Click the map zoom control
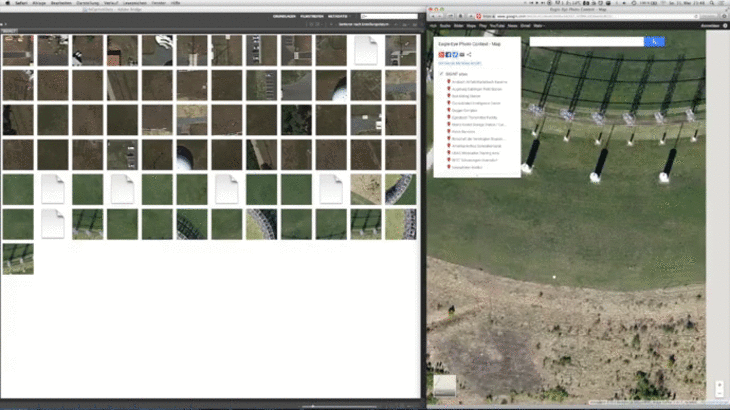The width and height of the screenshot is (730, 410). pyautogui.click(x=719, y=388)
